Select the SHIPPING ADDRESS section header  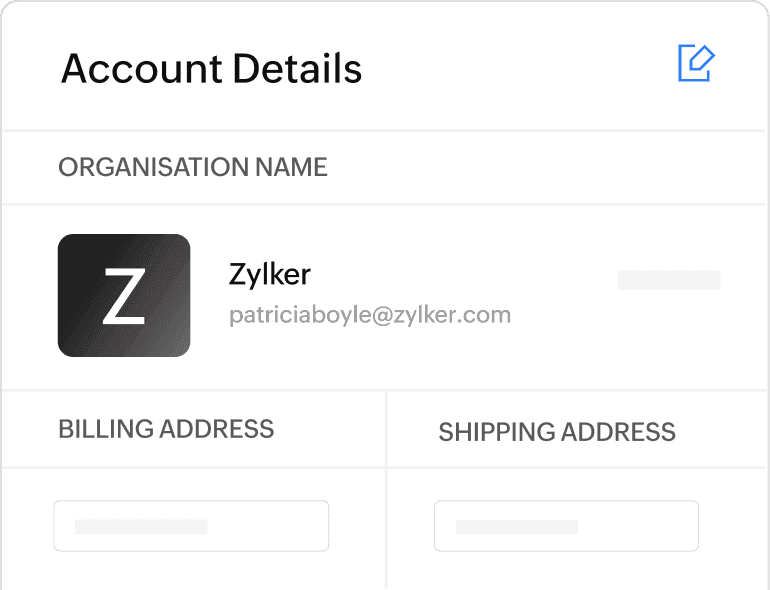[x=557, y=432]
